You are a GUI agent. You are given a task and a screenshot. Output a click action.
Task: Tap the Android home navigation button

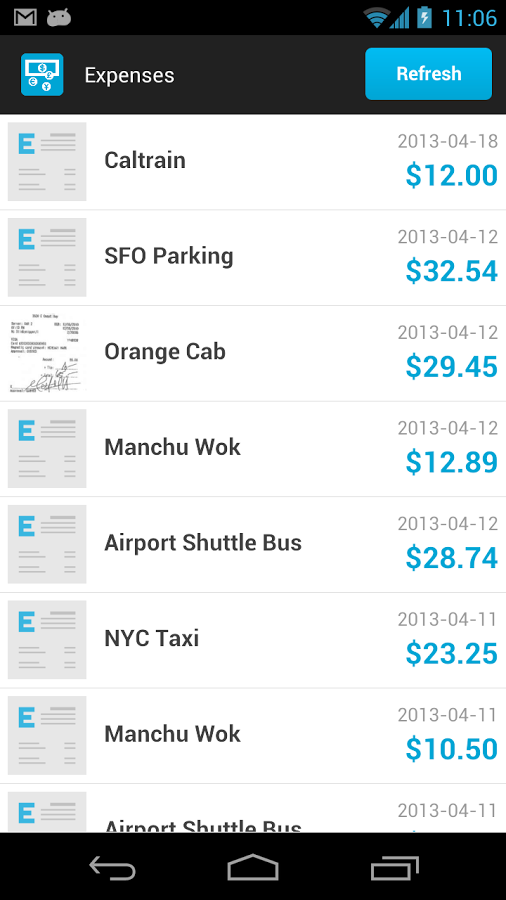click(253, 867)
